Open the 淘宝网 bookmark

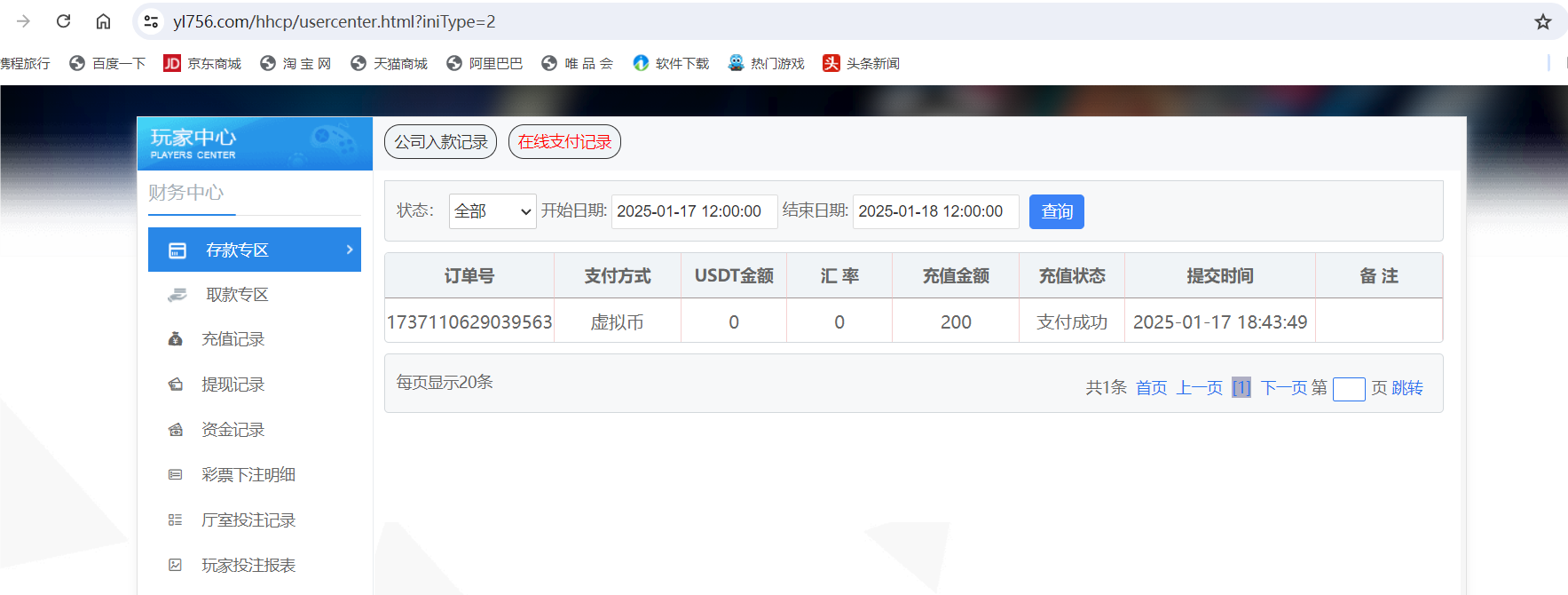click(295, 63)
